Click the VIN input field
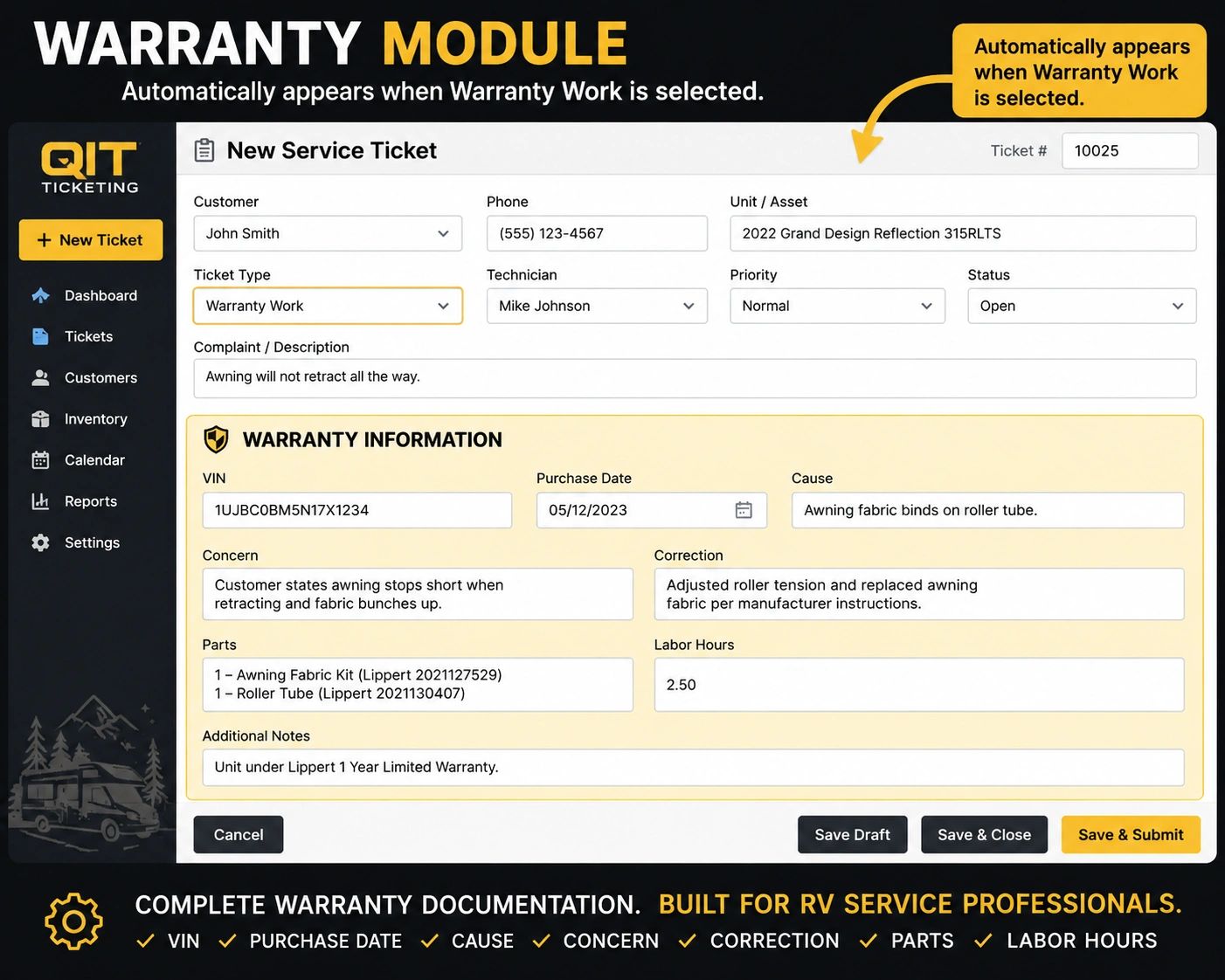The width and height of the screenshot is (1225, 980). pos(356,510)
